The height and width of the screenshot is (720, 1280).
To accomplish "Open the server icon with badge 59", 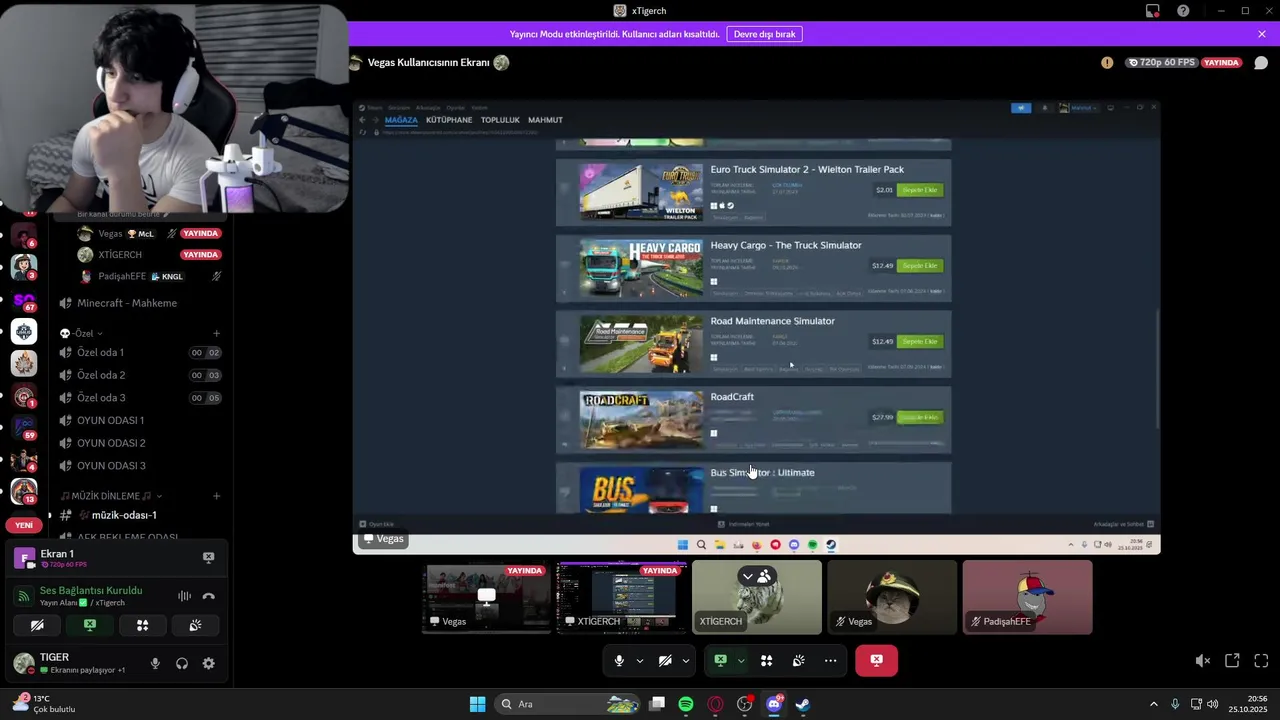I will [x=24, y=427].
